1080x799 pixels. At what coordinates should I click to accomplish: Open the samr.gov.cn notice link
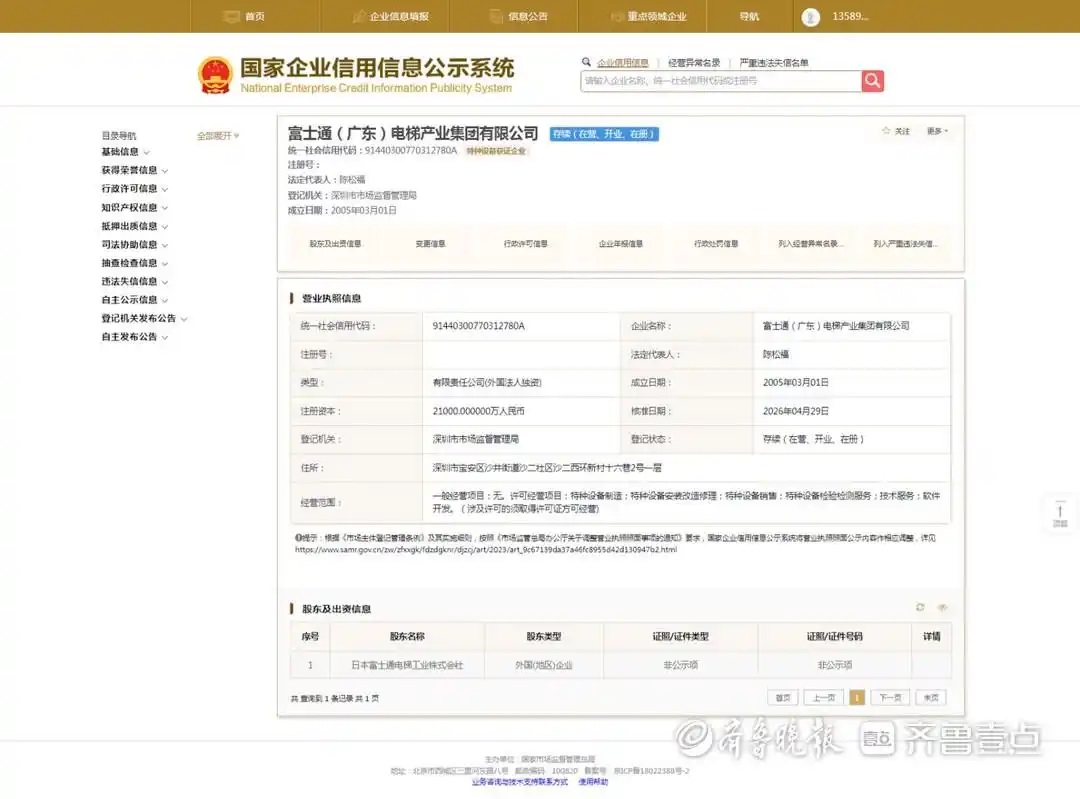tap(486, 550)
